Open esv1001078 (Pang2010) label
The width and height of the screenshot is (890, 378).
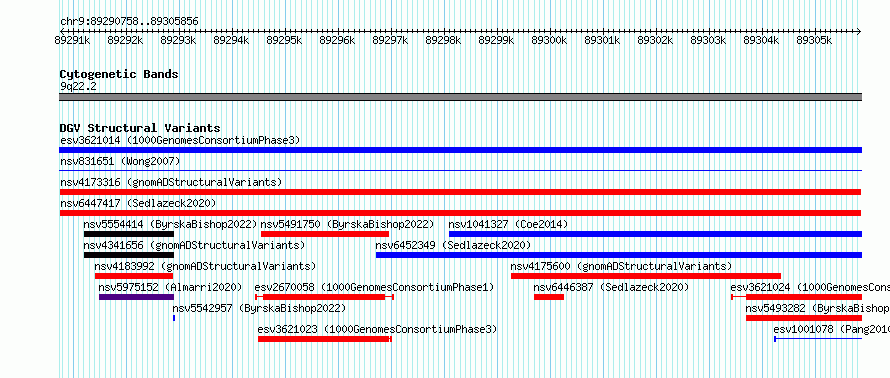click(832, 329)
